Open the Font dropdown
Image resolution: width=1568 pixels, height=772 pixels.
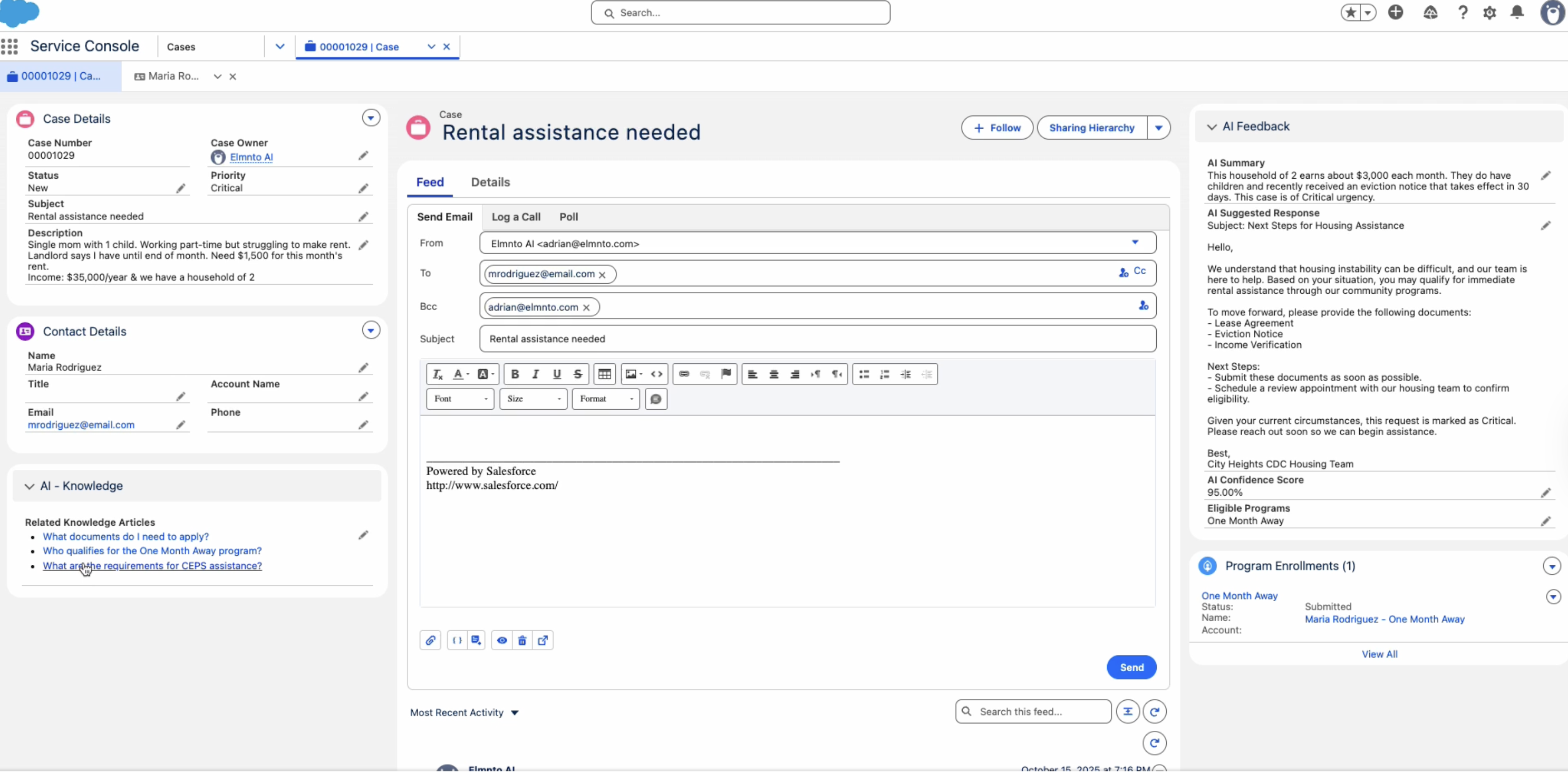(x=460, y=399)
